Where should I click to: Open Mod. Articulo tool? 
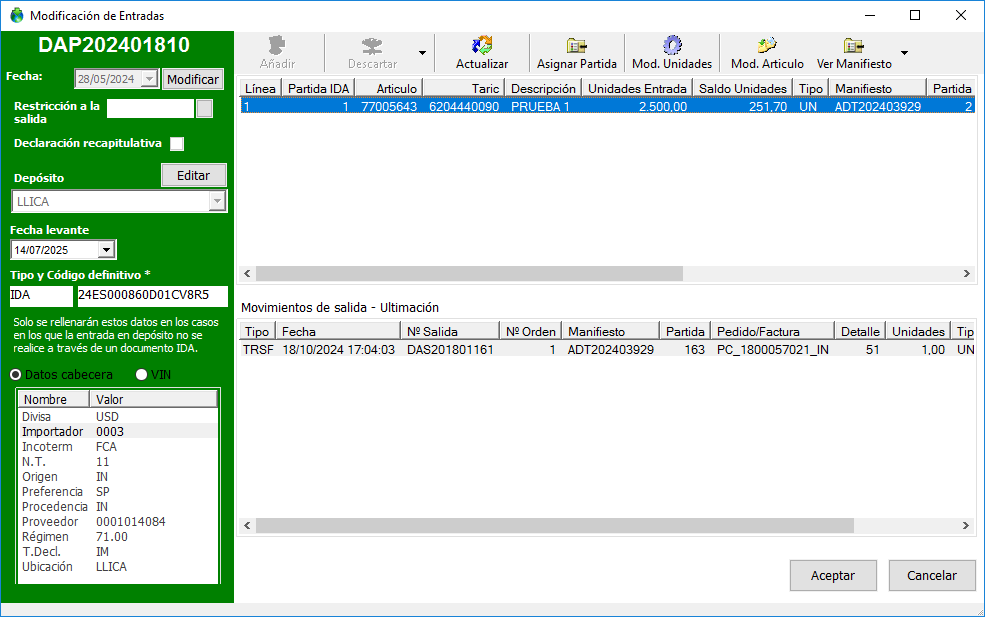coord(767,46)
